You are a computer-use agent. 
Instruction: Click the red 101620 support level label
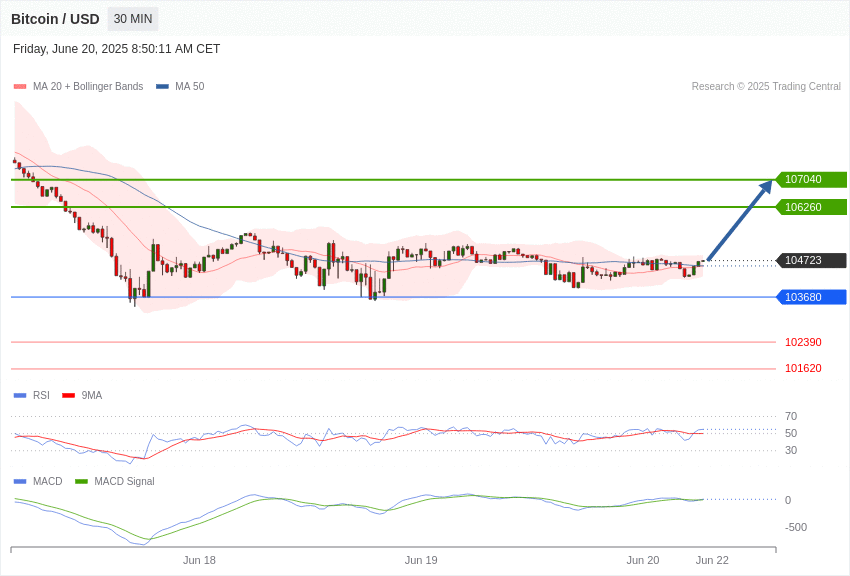click(x=803, y=368)
